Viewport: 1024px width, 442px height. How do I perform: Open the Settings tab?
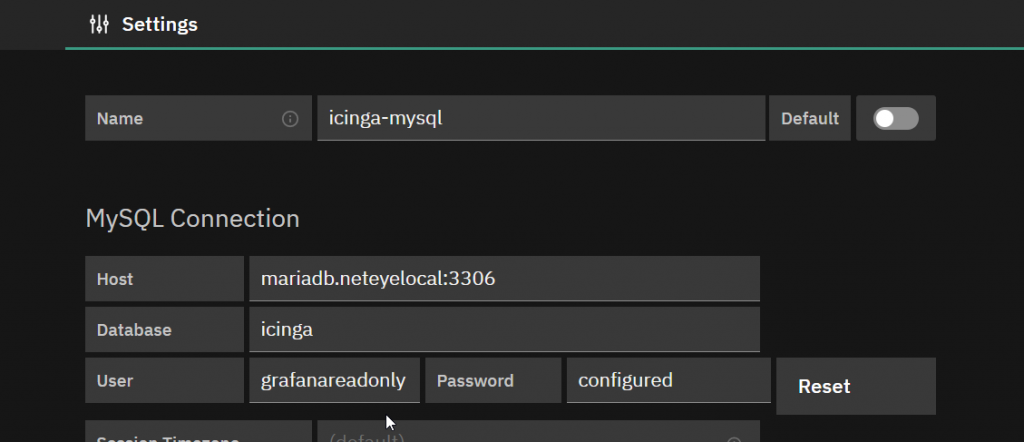(x=144, y=25)
